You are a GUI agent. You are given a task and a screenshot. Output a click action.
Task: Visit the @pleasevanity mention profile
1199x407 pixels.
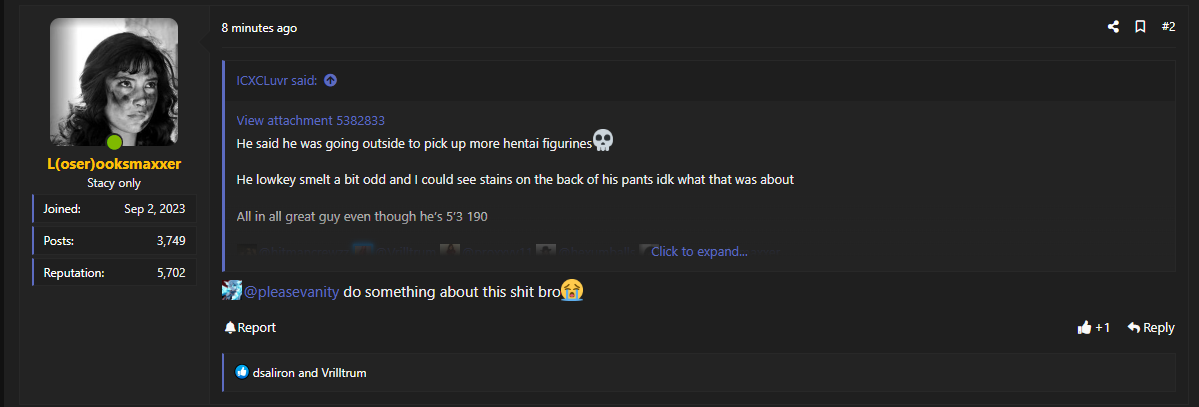click(x=291, y=291)
